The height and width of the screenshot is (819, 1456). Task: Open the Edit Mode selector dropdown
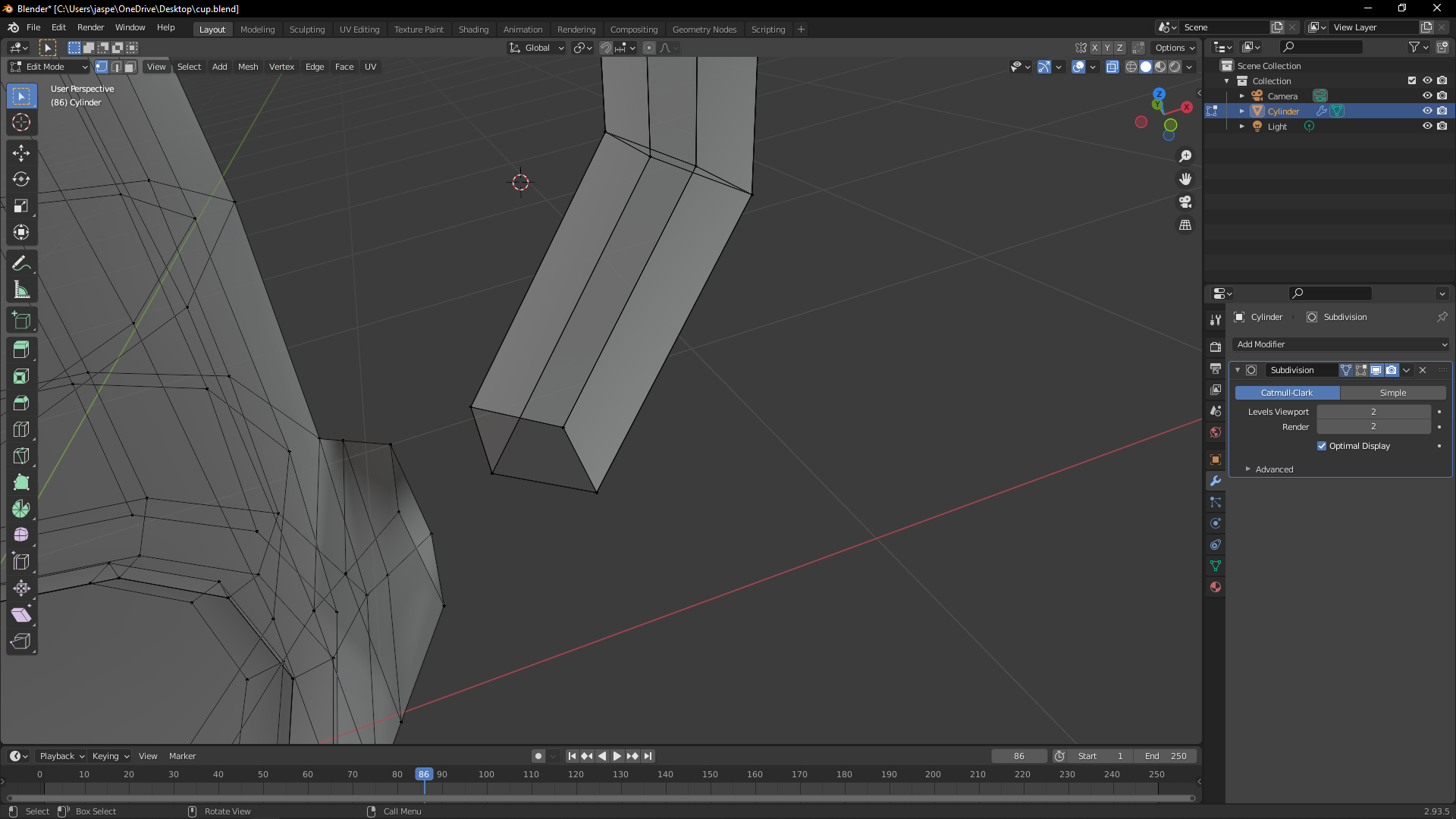(x=49, y=67)
